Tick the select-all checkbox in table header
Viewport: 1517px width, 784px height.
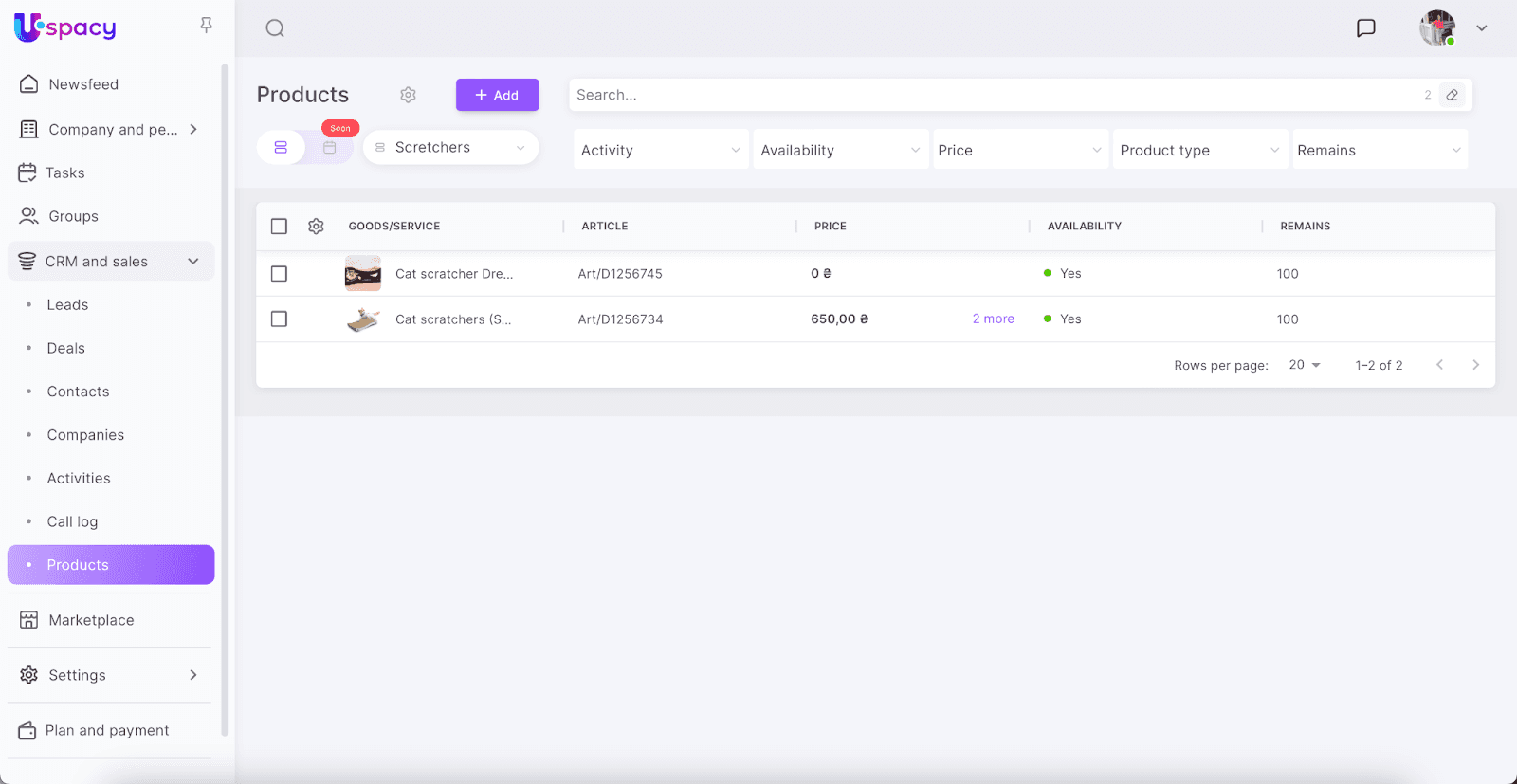pyautogui.click(x=279, y=227)
